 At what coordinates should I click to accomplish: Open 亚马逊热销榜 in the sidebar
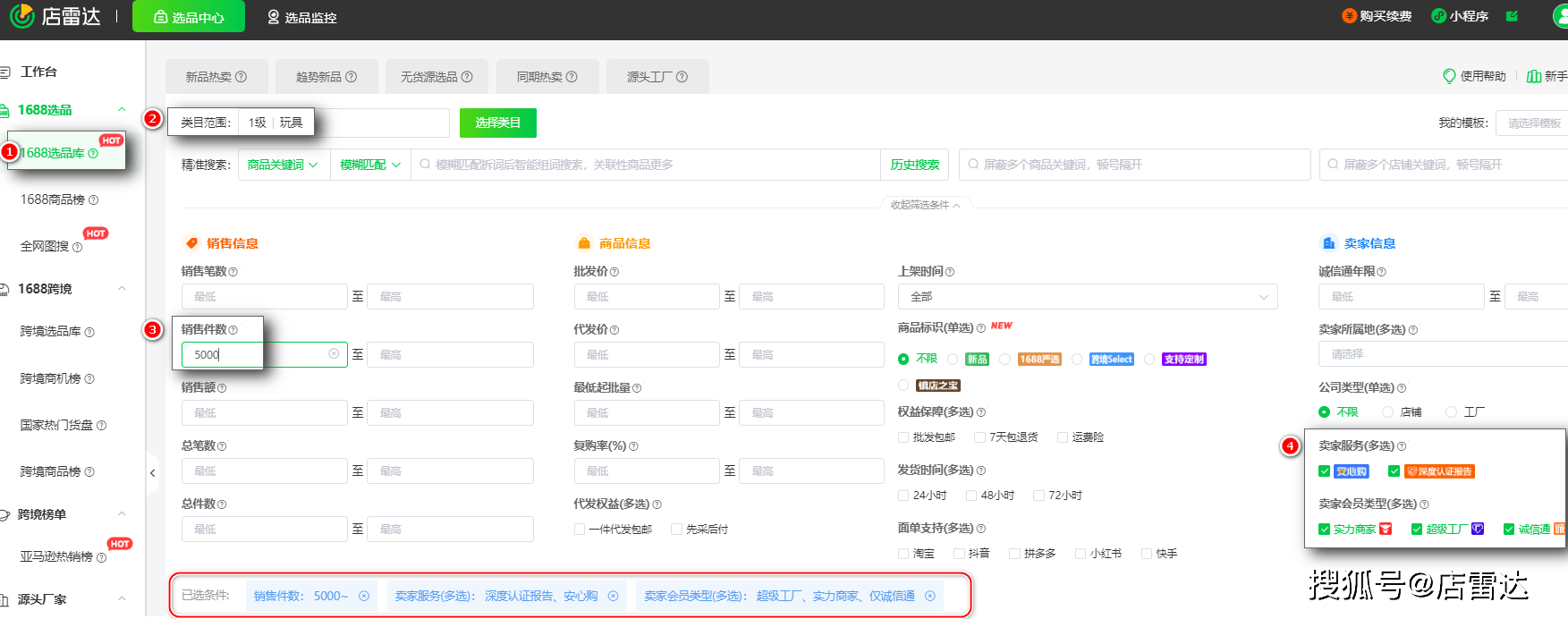[x=56, y=557]
